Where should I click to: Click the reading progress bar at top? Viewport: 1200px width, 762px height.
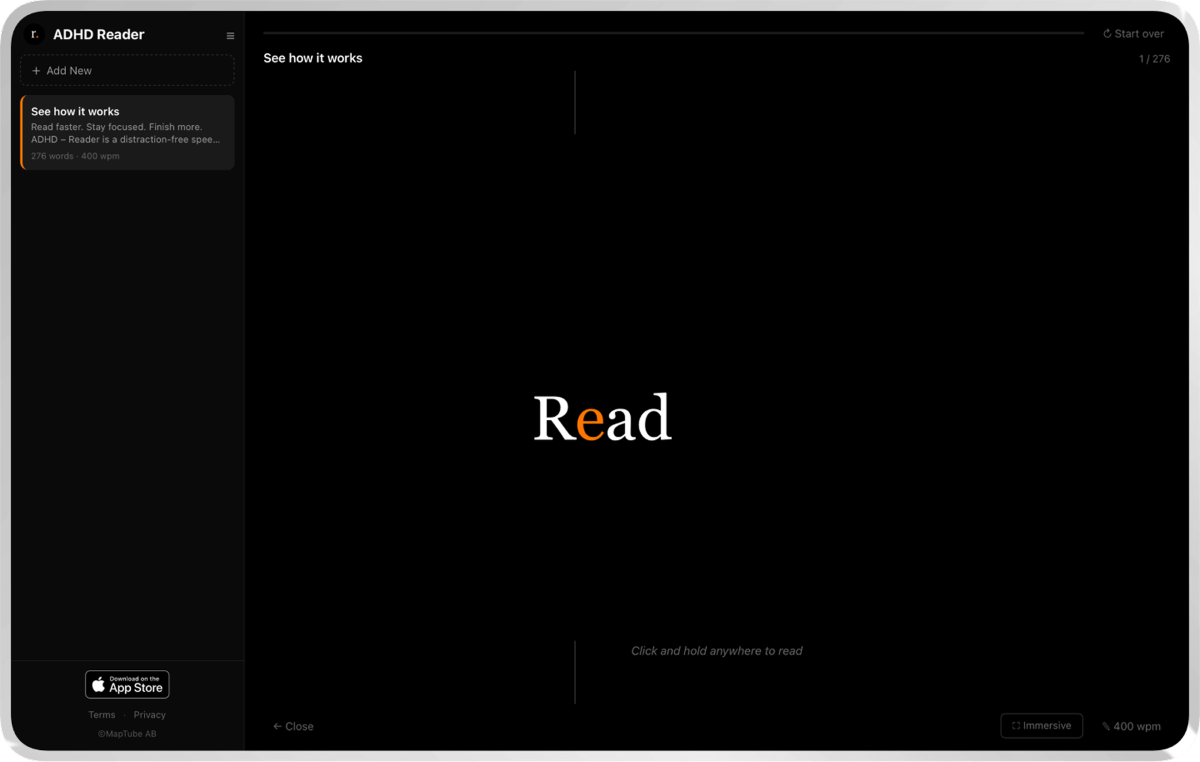[x=673, y=34]
